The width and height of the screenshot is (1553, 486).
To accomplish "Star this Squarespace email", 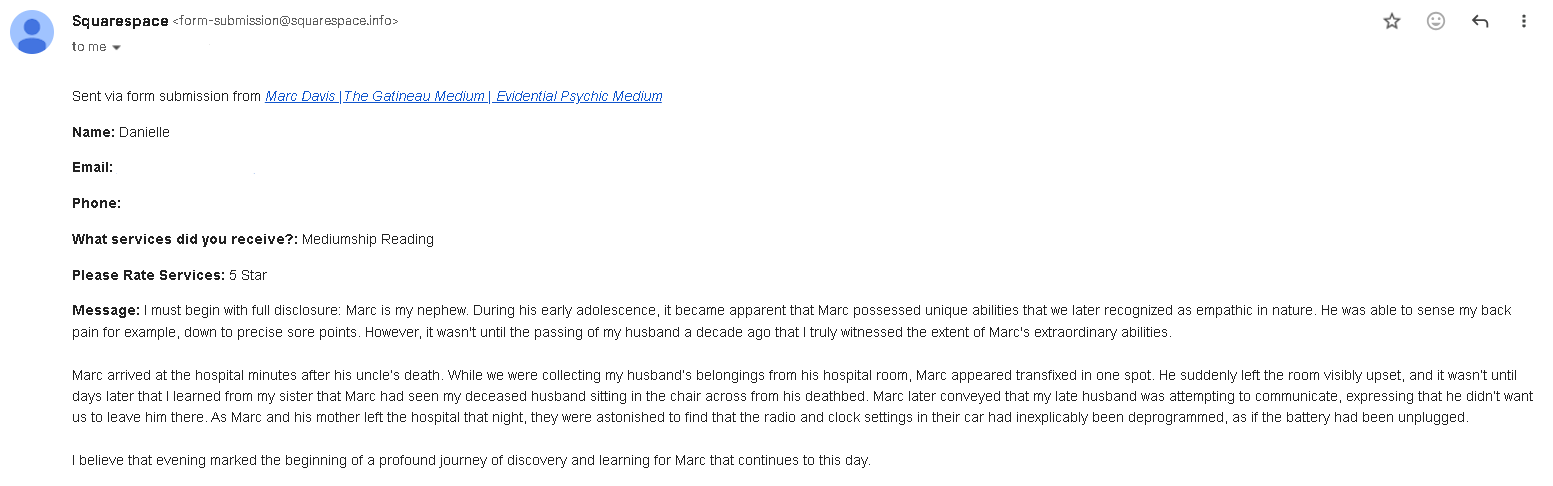I will [1391, 21].
